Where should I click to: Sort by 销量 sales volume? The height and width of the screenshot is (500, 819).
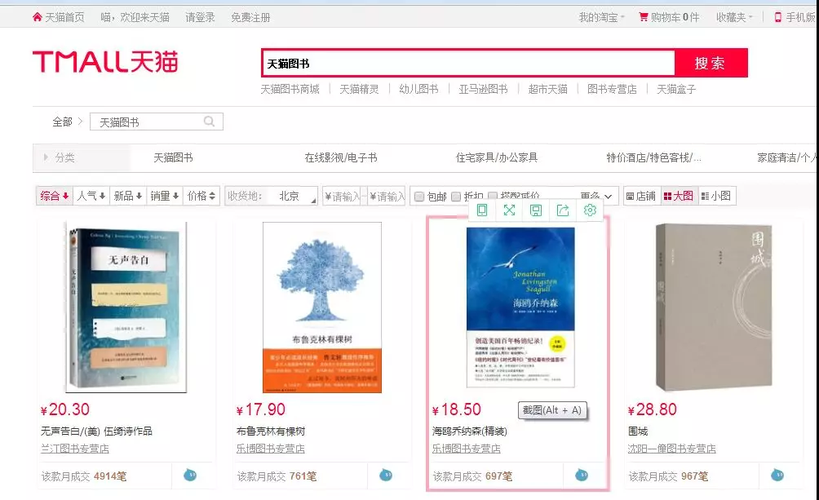click(165, 196)
